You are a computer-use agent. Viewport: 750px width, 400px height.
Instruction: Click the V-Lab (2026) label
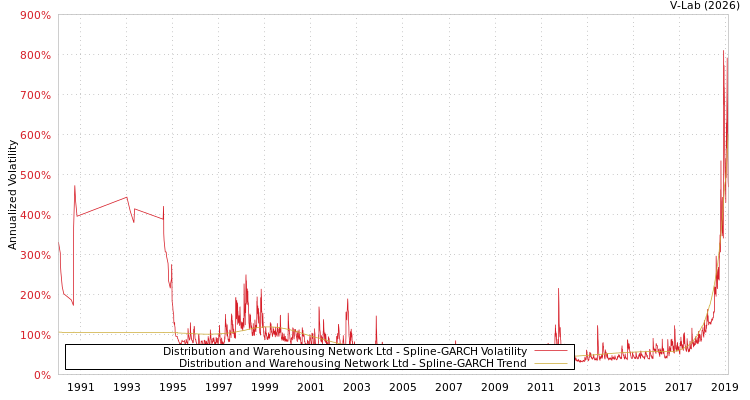705,5
